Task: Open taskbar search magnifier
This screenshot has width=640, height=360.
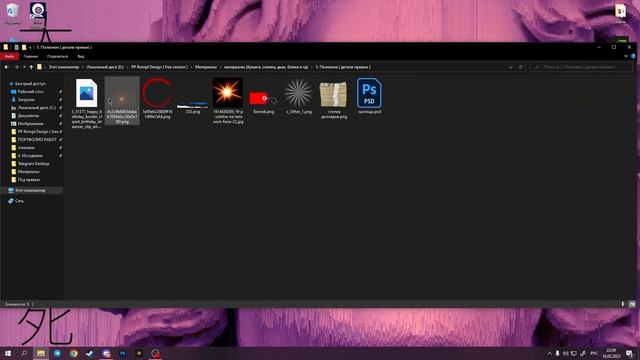Action: tap(24, 353)
